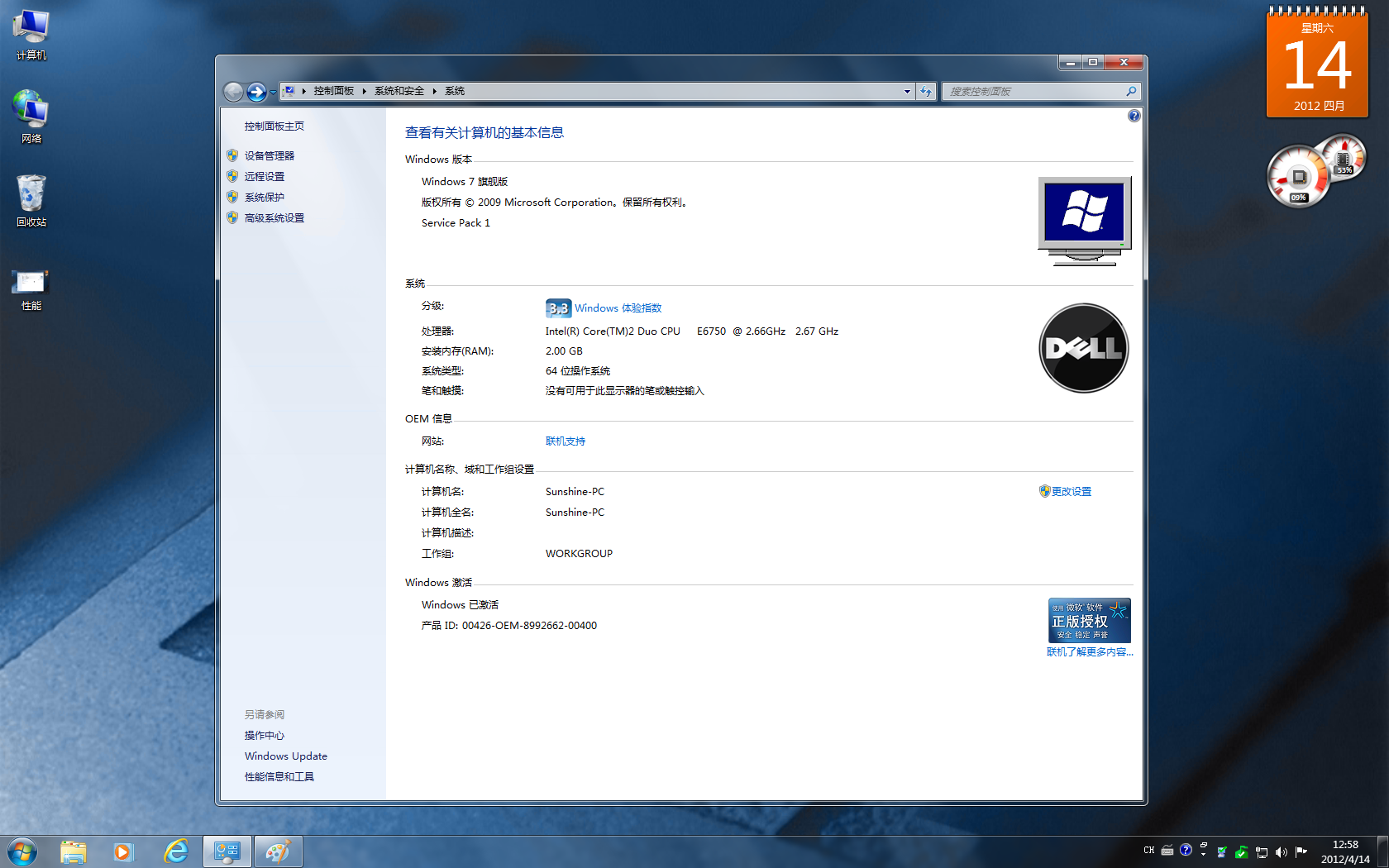Click the language bar help icon
The height and width of the screenshot is (868, 1389).
[x=1186, y=850]
